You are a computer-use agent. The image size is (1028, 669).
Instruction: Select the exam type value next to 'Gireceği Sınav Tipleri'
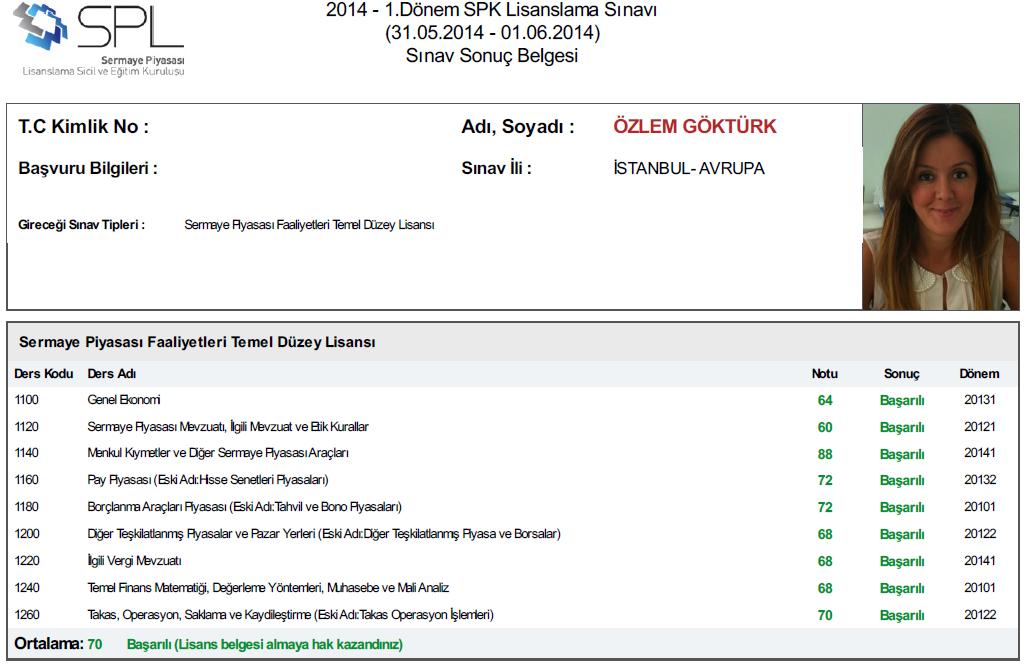click(x=309, y=225)
